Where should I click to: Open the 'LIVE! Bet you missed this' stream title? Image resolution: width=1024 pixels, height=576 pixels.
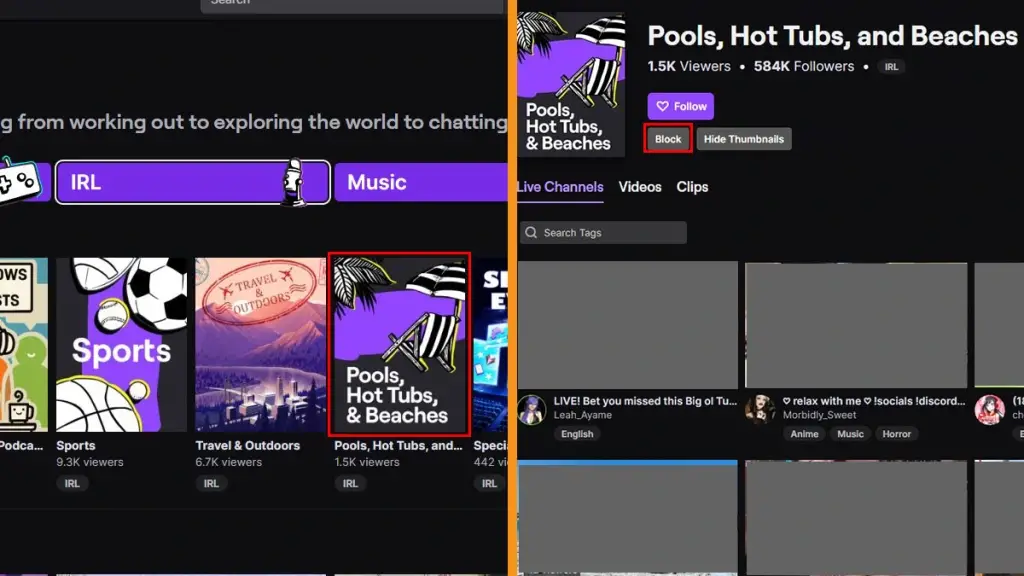point(645,401)
